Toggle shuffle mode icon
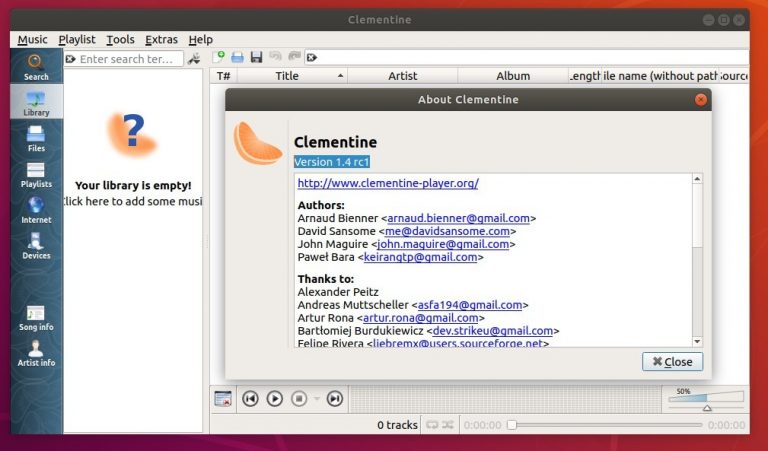The height and width of the screenshot is (451, 768). pyautogui.click(x=448, y=425)
